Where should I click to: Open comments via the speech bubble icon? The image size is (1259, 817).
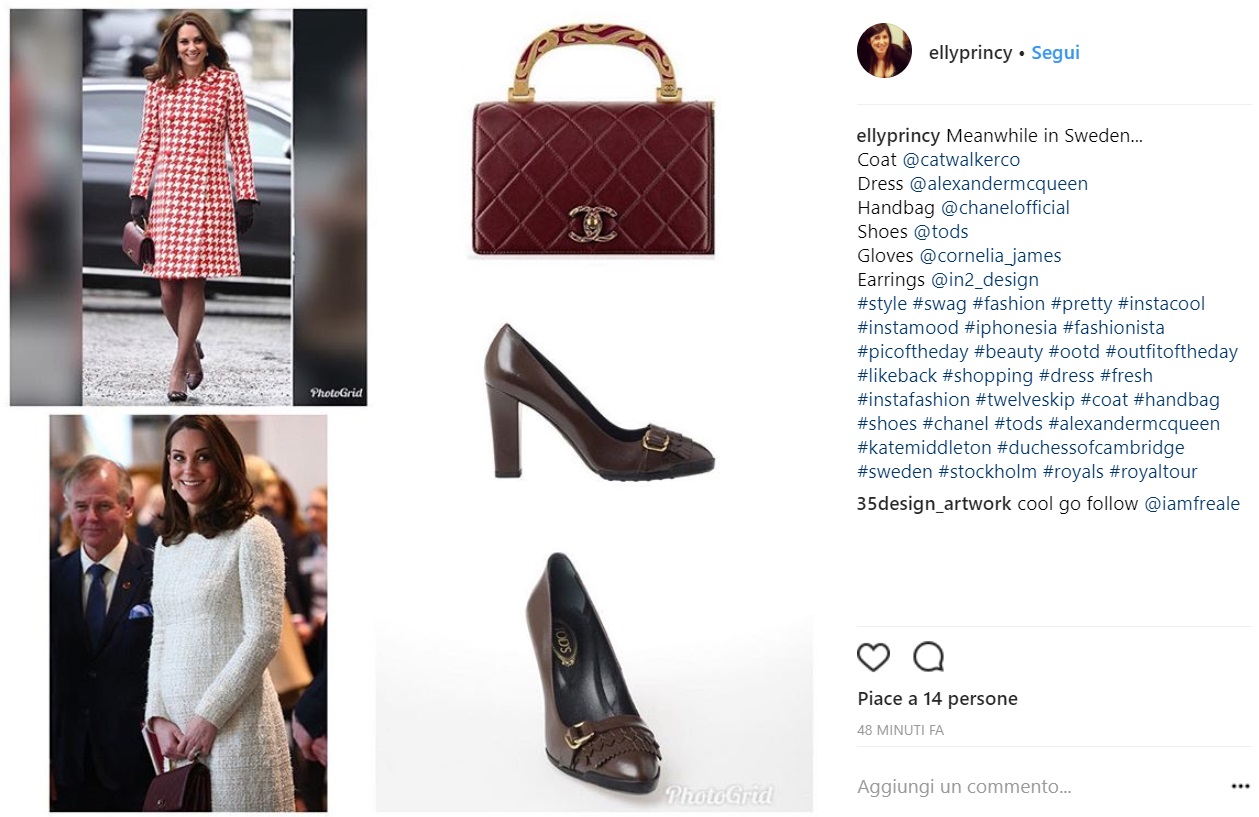tap(929, 657)
